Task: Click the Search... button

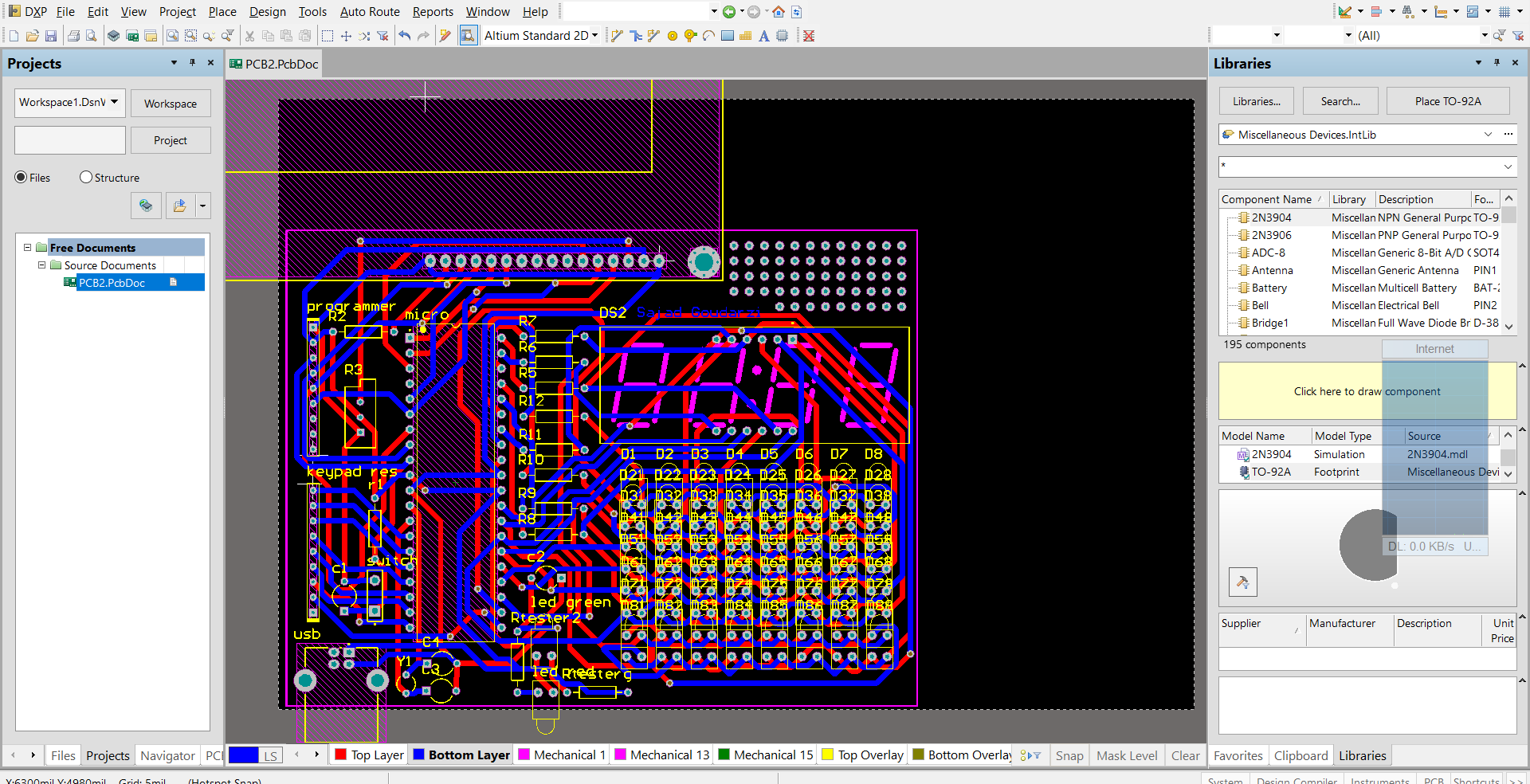Action: (1340, 101)
